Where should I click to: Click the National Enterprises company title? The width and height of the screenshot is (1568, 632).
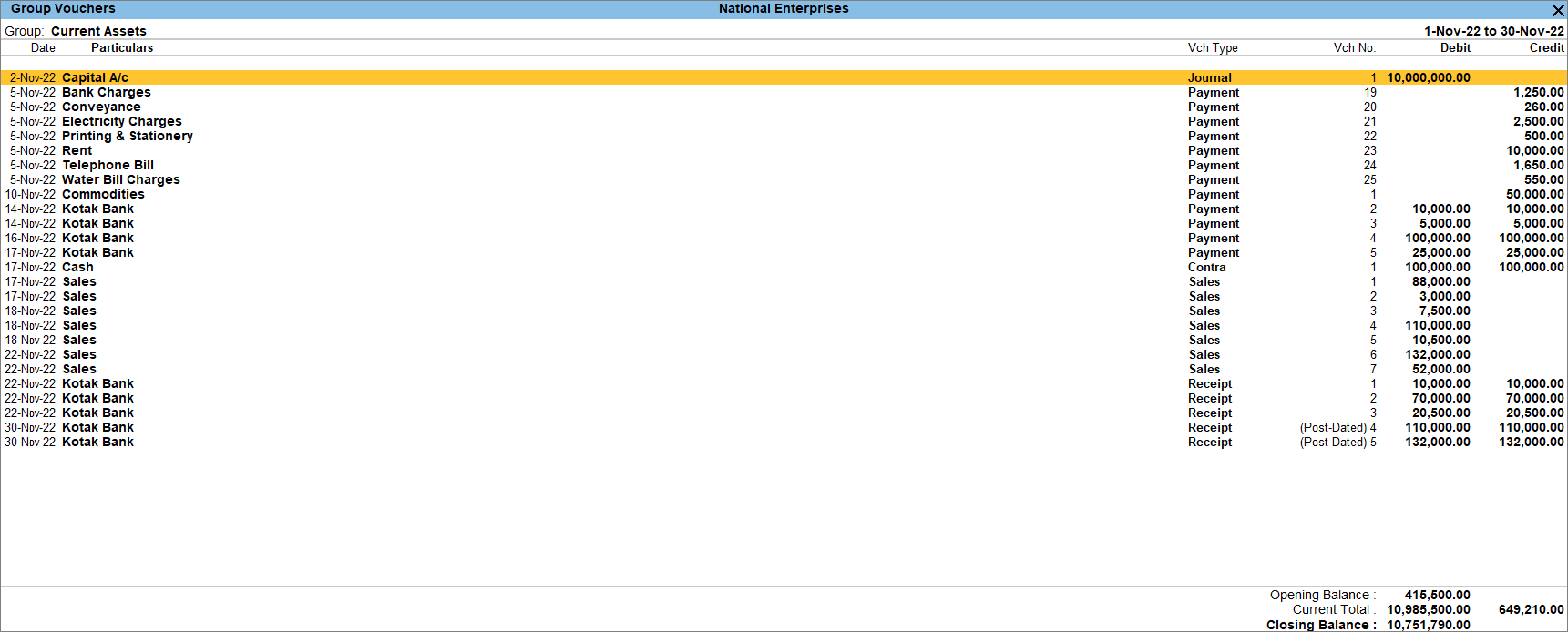(x=784, y=8)
